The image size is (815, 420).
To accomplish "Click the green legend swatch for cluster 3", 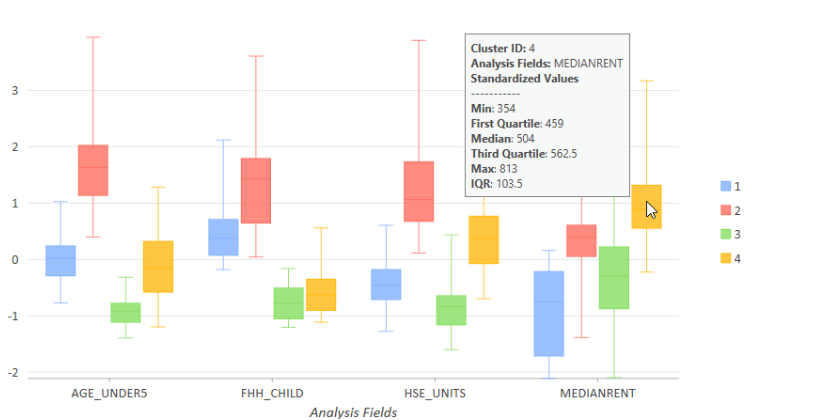I will pos(726,234).
